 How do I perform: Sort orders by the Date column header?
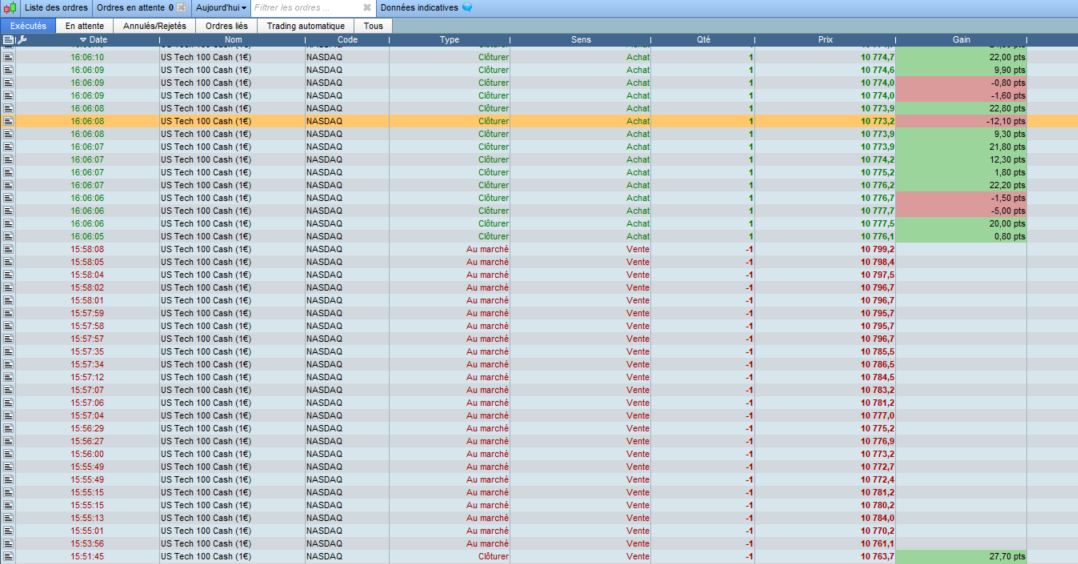(x=94, y=40)
